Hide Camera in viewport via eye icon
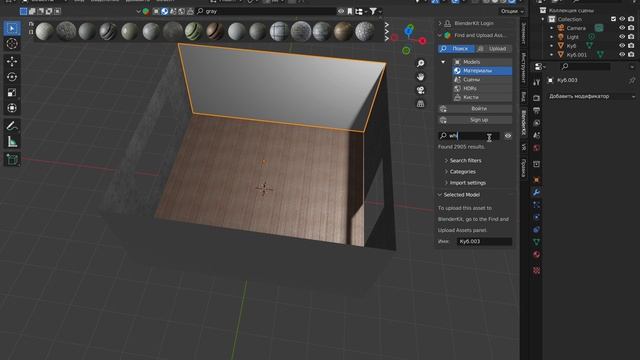Viewport: 640px width, 360px height. coord(622,28)
